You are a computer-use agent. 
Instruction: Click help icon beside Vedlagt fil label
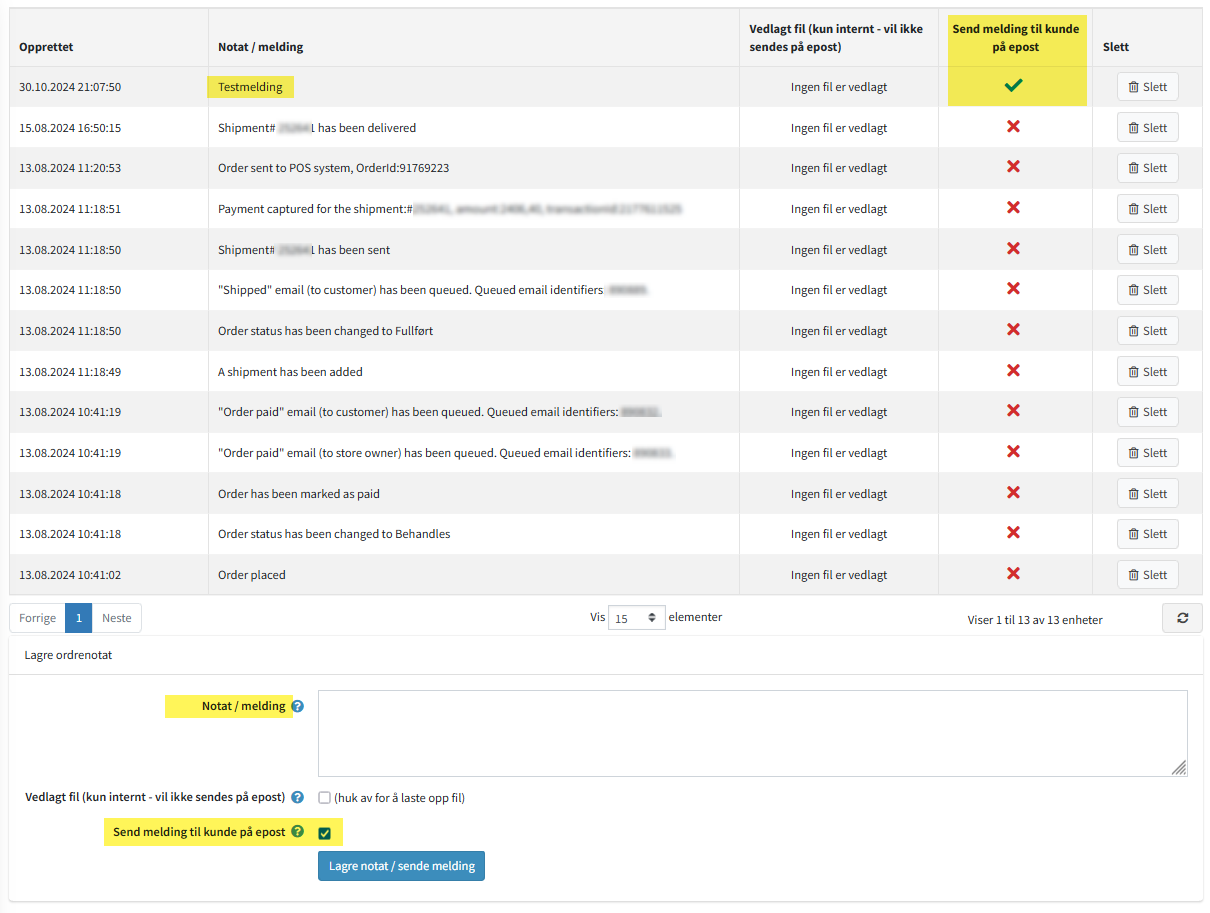point(297,797)
